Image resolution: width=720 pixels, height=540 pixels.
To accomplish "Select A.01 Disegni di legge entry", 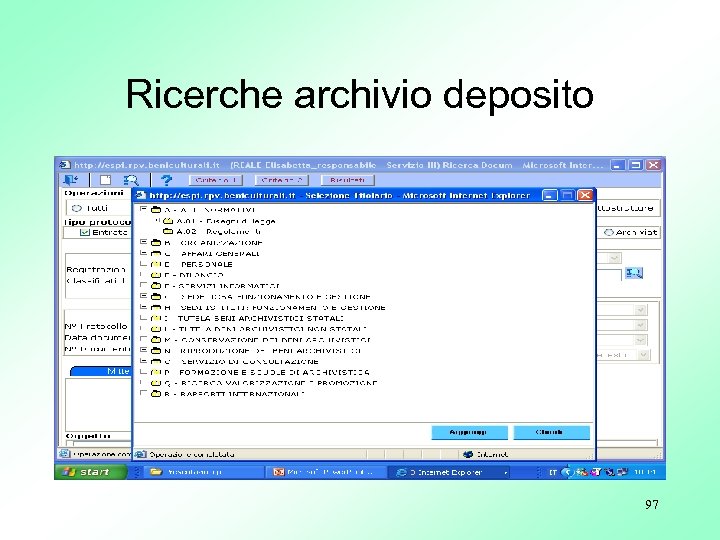I will click(226, 221).
